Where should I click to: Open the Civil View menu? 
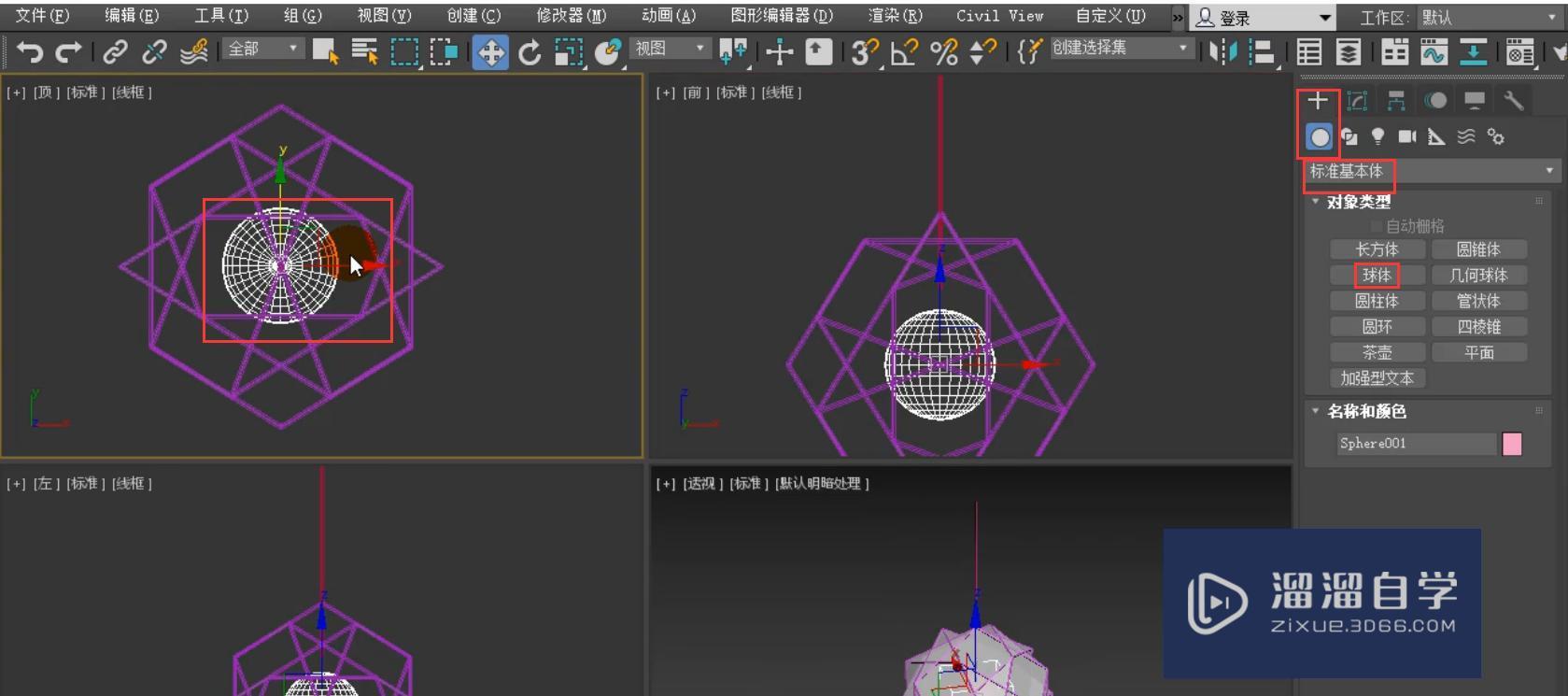(999, 16)
